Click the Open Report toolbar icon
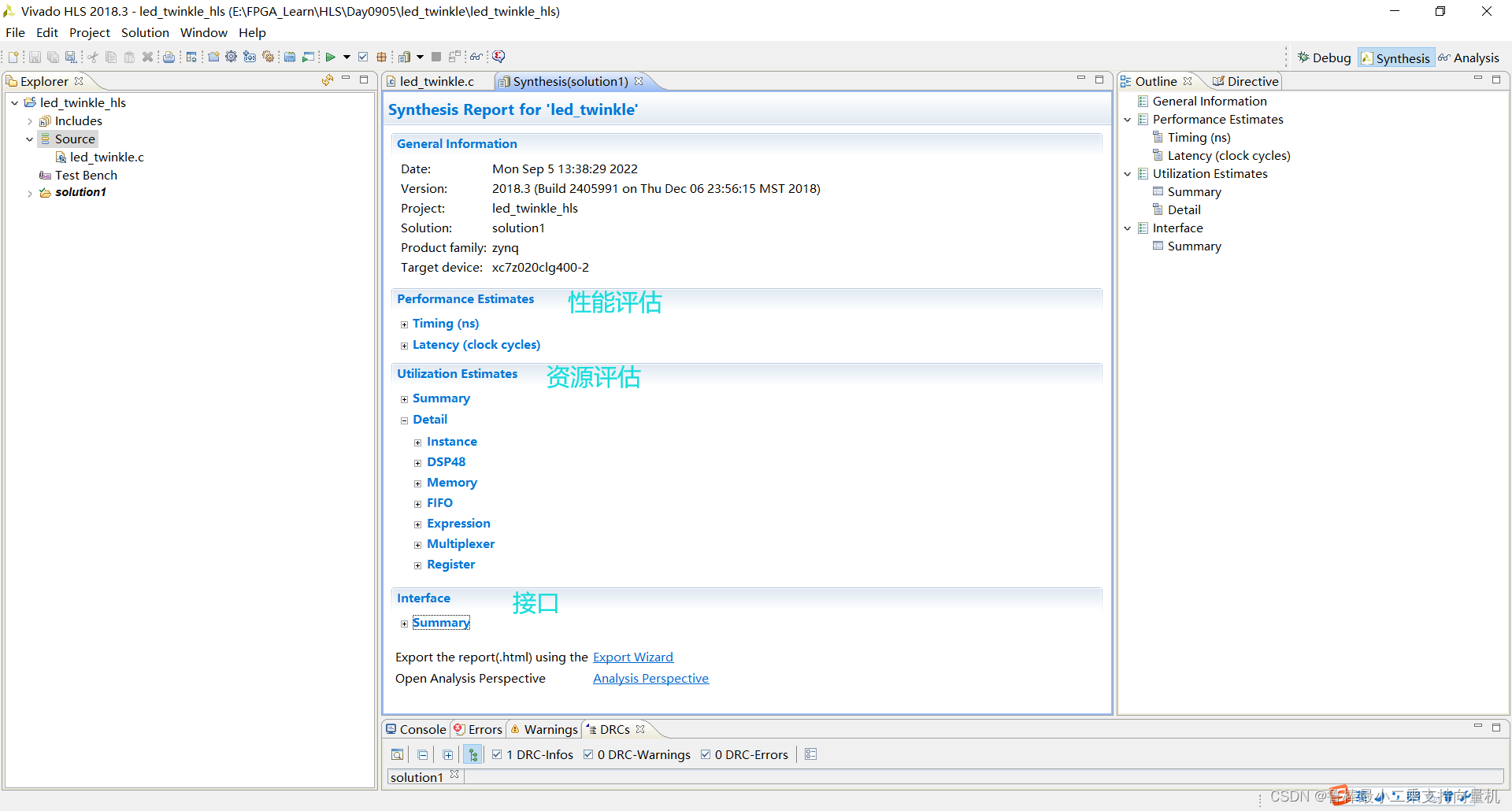 pos(404,57)
